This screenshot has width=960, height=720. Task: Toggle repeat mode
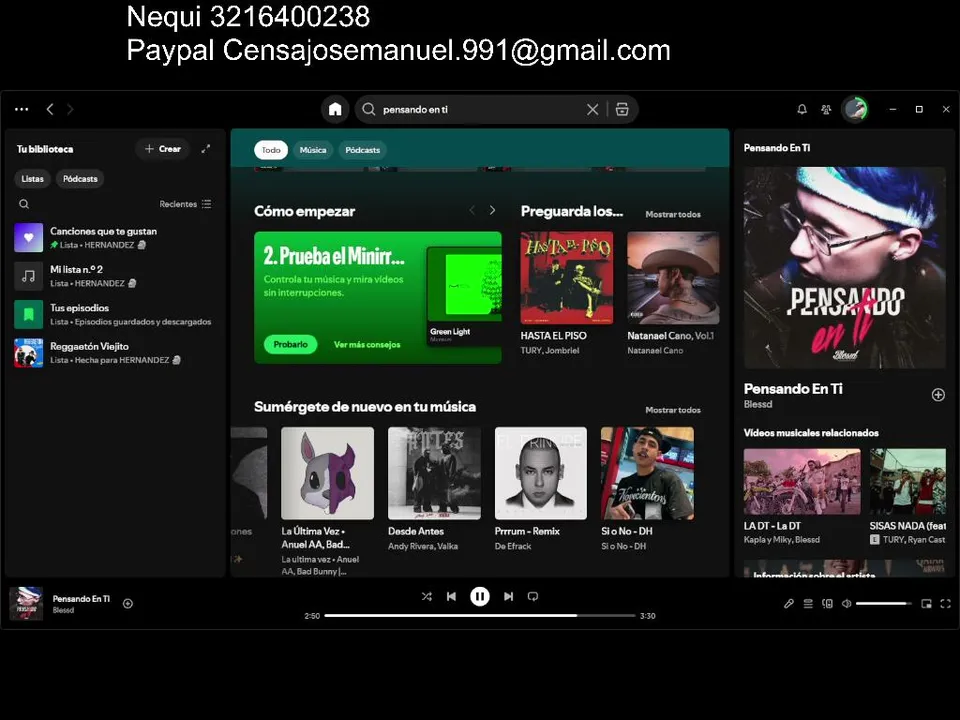(x=533, y=596)
